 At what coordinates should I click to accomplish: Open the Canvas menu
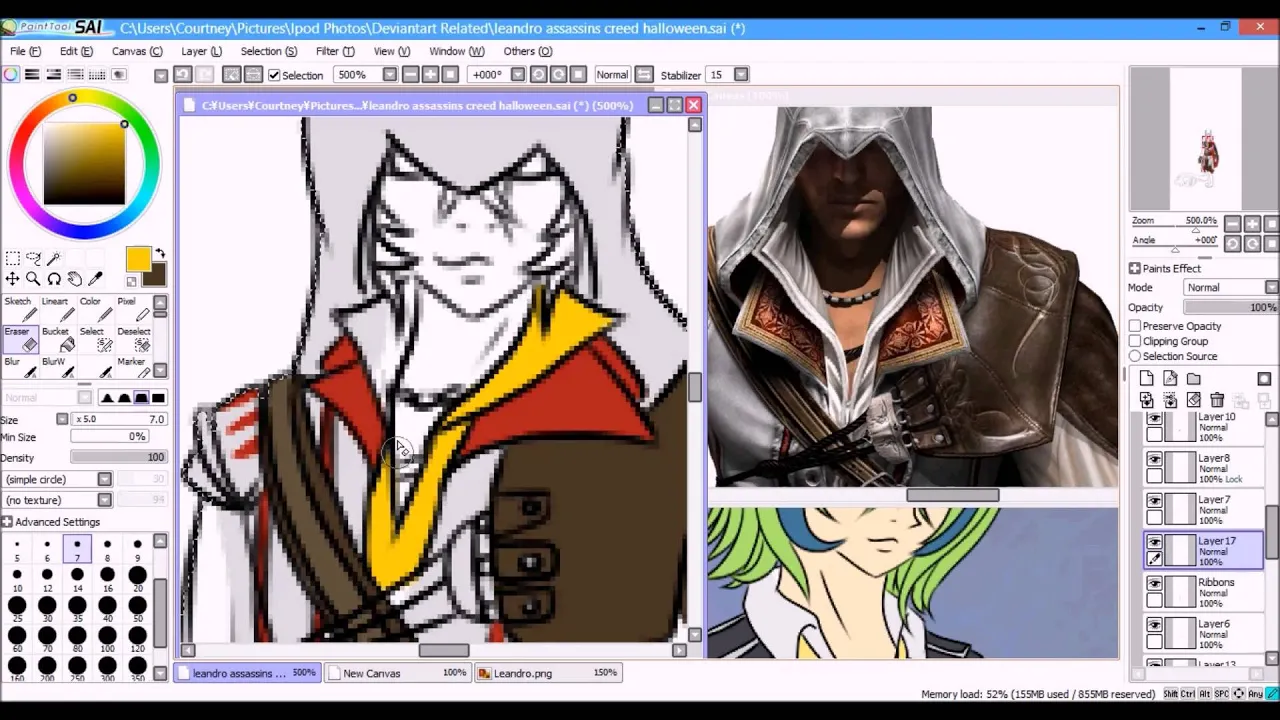point(137,51)
